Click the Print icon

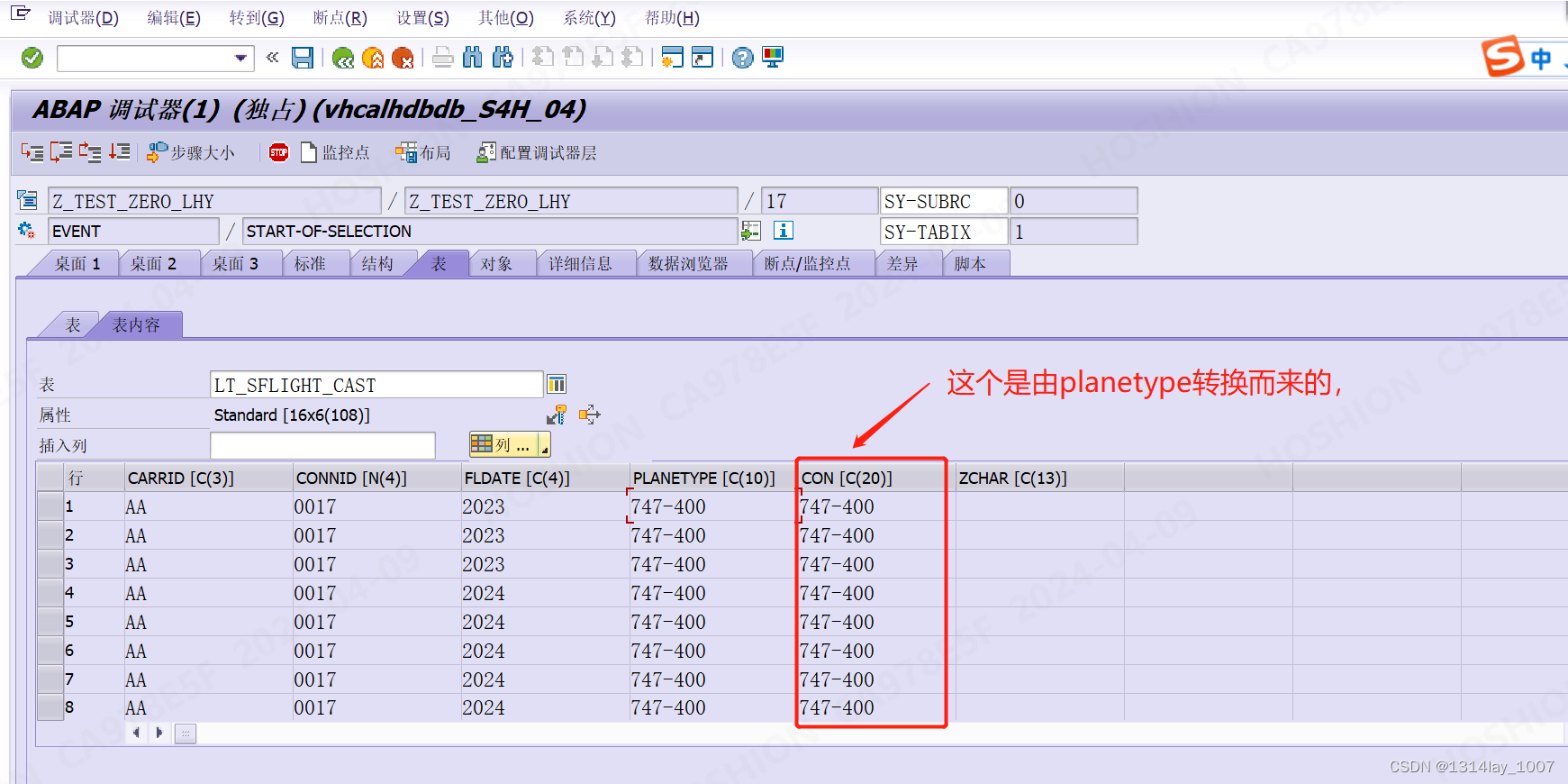[442, 58]
